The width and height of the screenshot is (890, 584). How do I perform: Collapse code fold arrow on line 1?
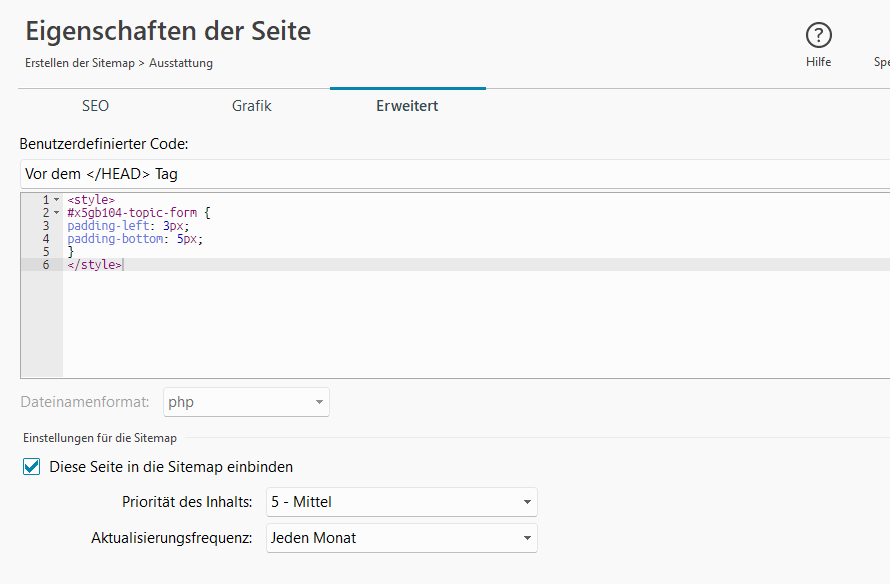(56, 200)
